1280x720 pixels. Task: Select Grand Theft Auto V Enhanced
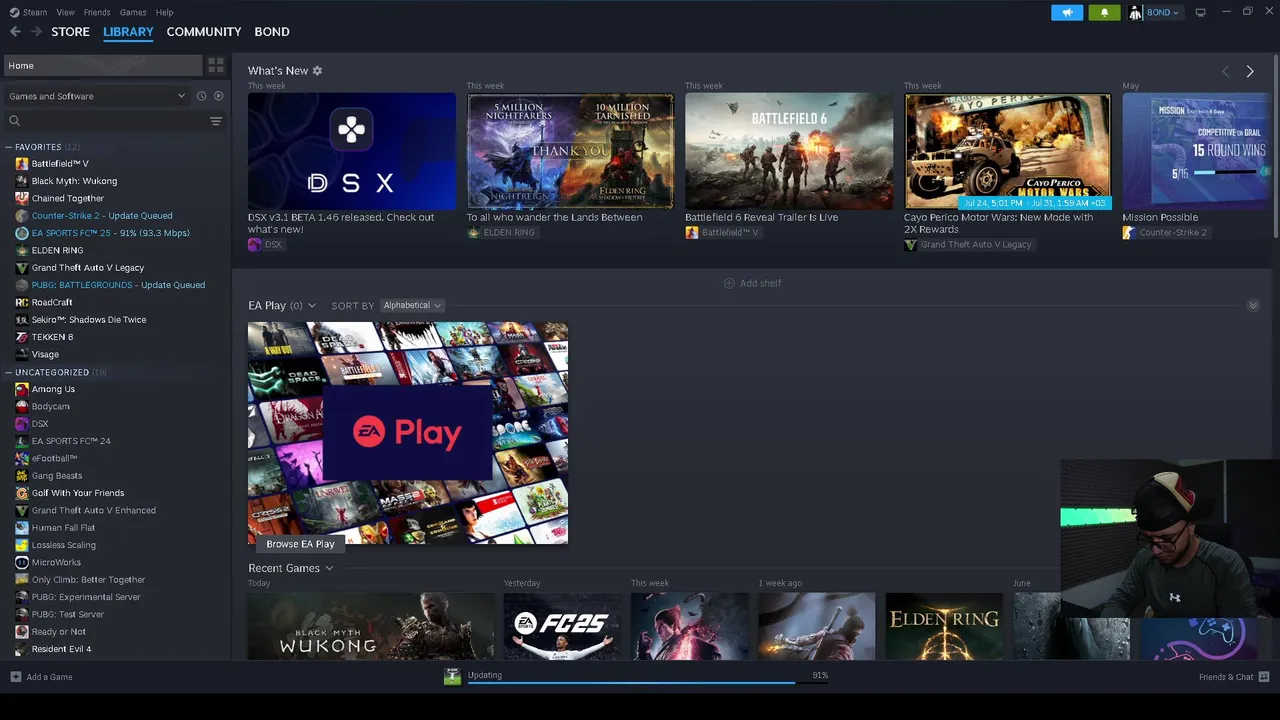pos(93,510)
